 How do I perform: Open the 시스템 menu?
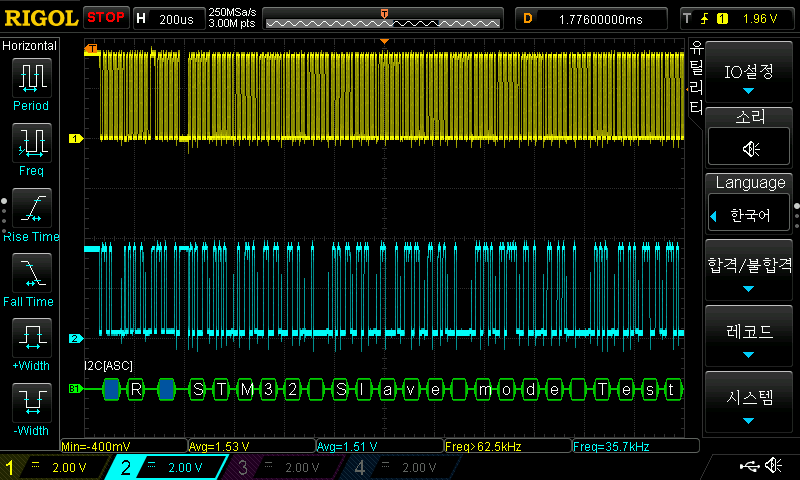[x=749, y=402]
